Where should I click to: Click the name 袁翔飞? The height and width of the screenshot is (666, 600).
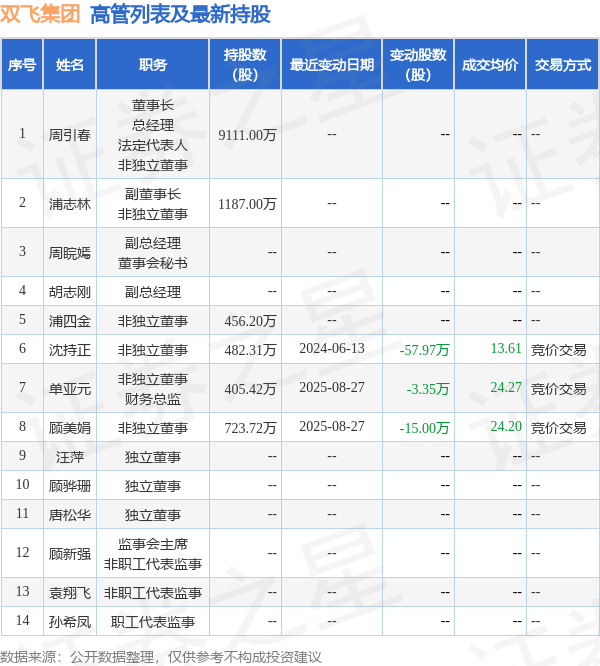point(70,593)
